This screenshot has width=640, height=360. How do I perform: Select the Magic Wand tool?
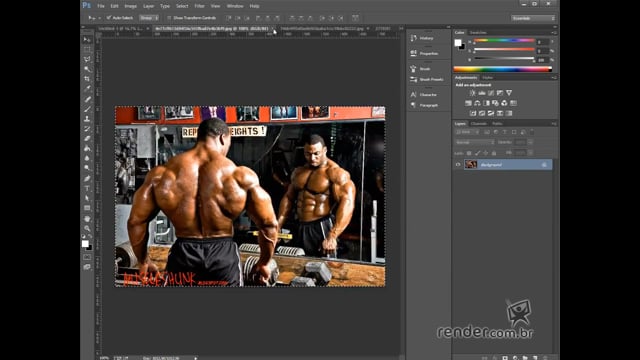87,69
